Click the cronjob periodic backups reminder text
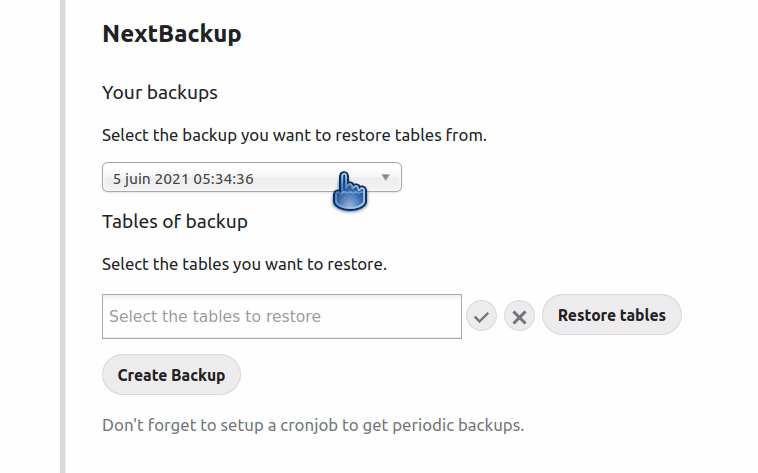The image size is (758, 473). pos(313,426)
